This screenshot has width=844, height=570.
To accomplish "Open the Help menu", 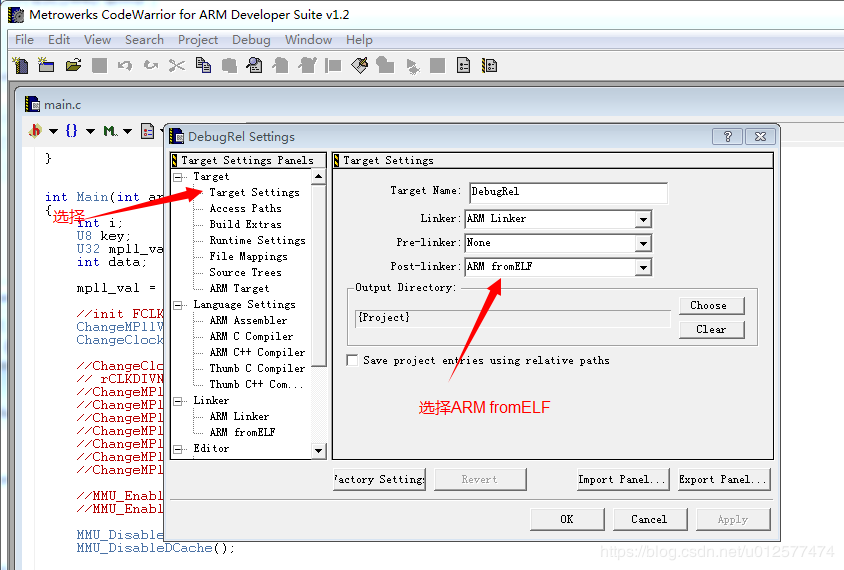I will click(x=359, y=40).
